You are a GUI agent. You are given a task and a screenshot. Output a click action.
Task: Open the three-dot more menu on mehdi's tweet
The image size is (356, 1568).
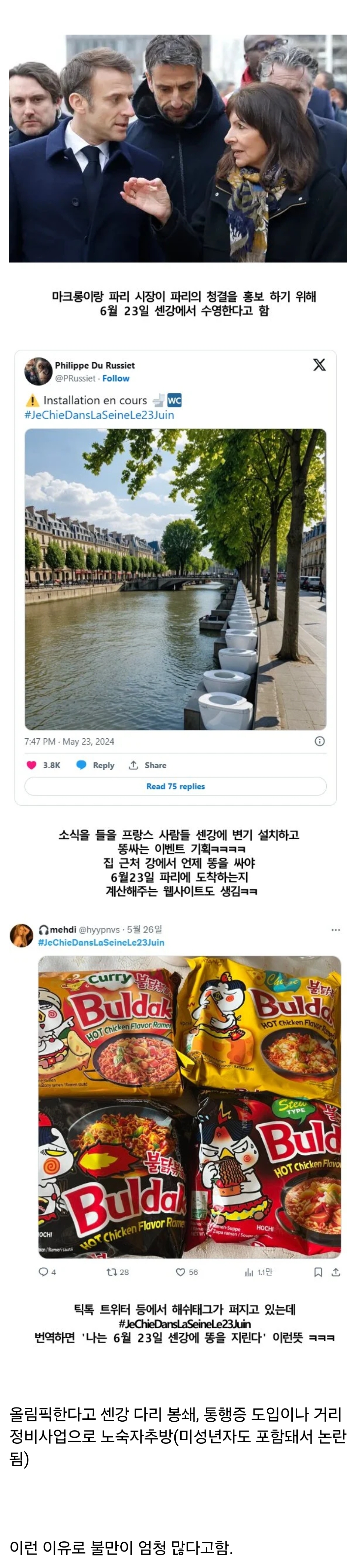point(335,930)
